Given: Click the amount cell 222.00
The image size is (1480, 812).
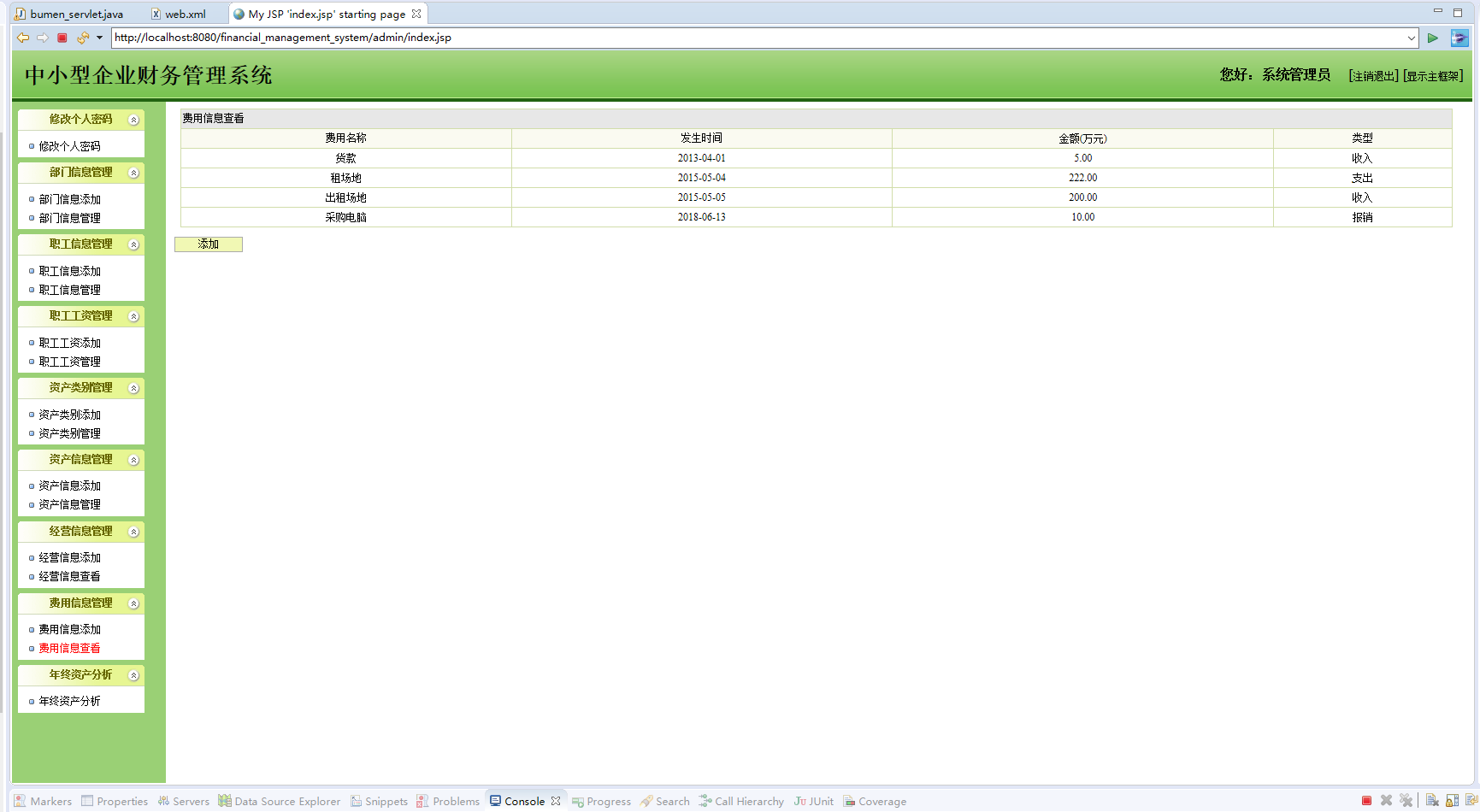Looking at the screenshot, I should click(x=1082, y=178).
